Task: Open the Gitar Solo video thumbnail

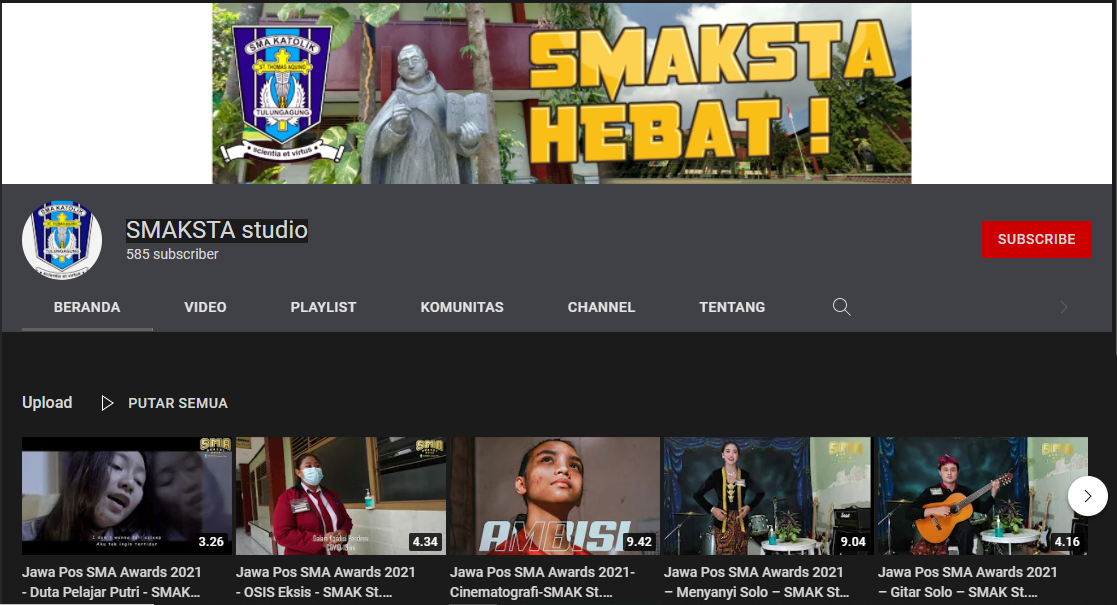Action: tap(982, 496)
